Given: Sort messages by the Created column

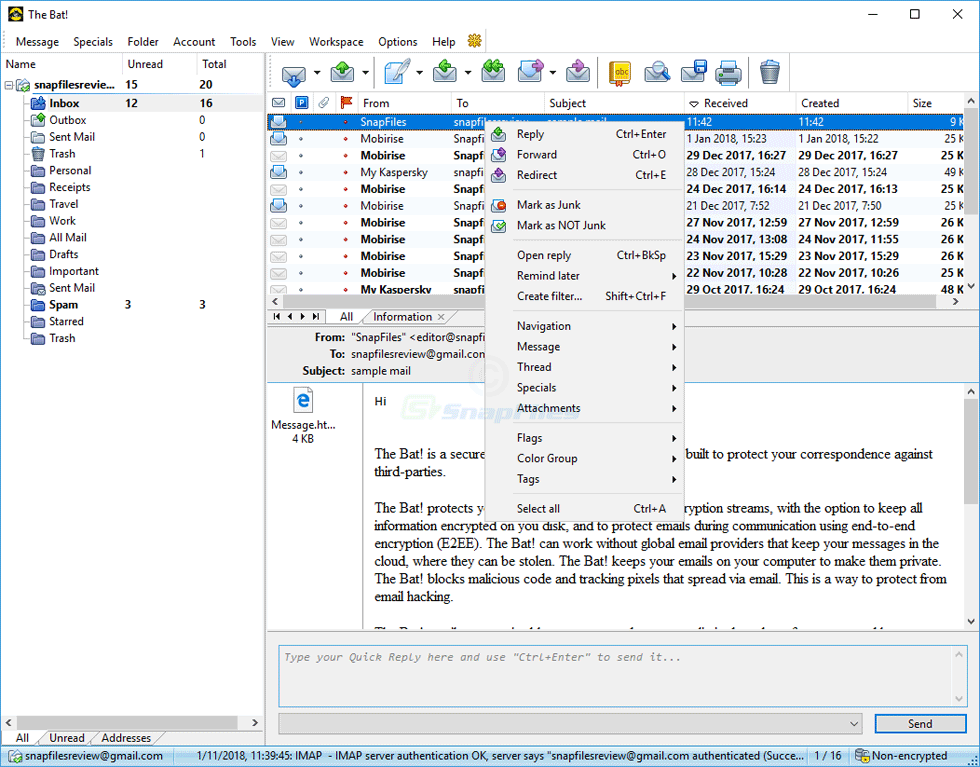Looking at the screenshot, I should click(851, 103).
